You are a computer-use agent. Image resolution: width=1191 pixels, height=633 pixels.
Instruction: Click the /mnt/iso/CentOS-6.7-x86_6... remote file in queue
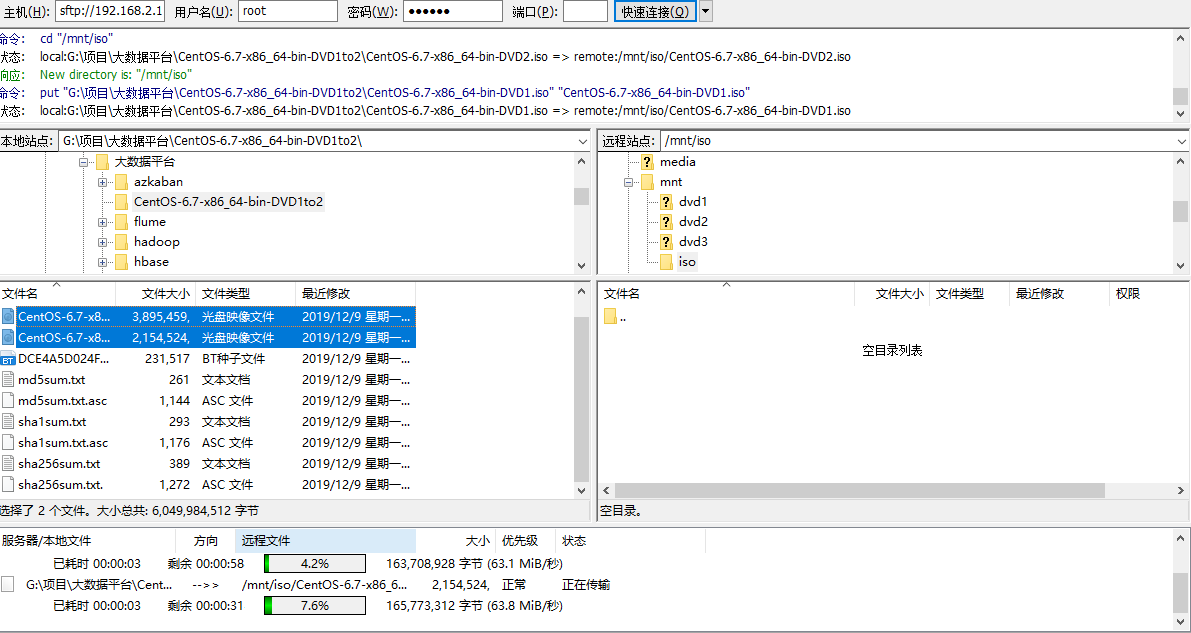(324, 584)
